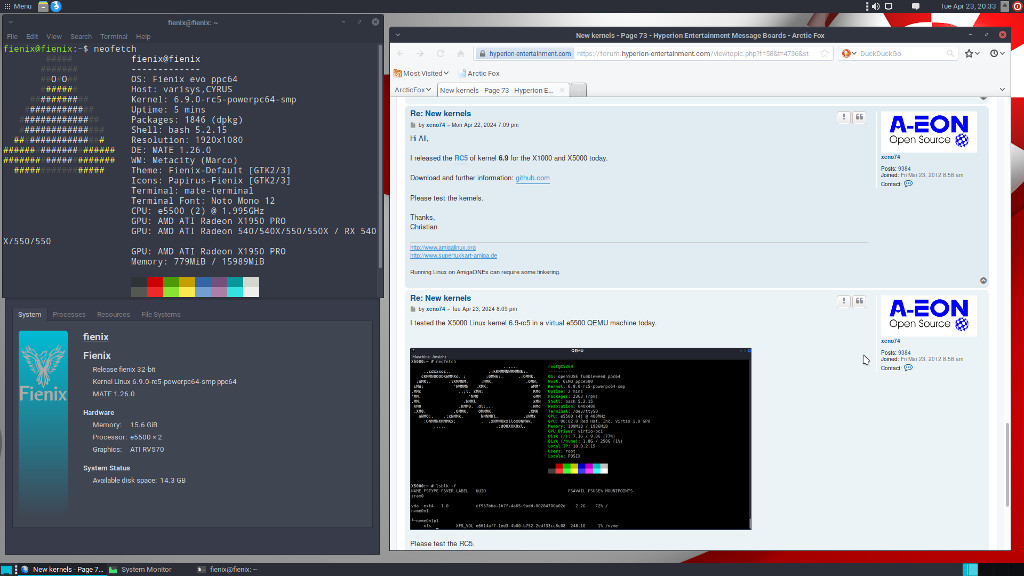Viewport: 1024px width, 576px height.
Task: Open the red power button in the panel
Action: [x=1017, y=6]
